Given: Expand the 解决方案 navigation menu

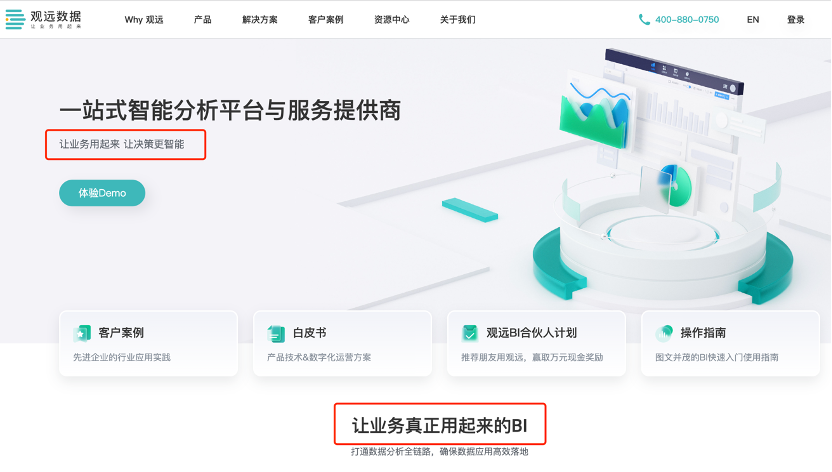Looking at the screenshot, I should [x=259, y=20].
